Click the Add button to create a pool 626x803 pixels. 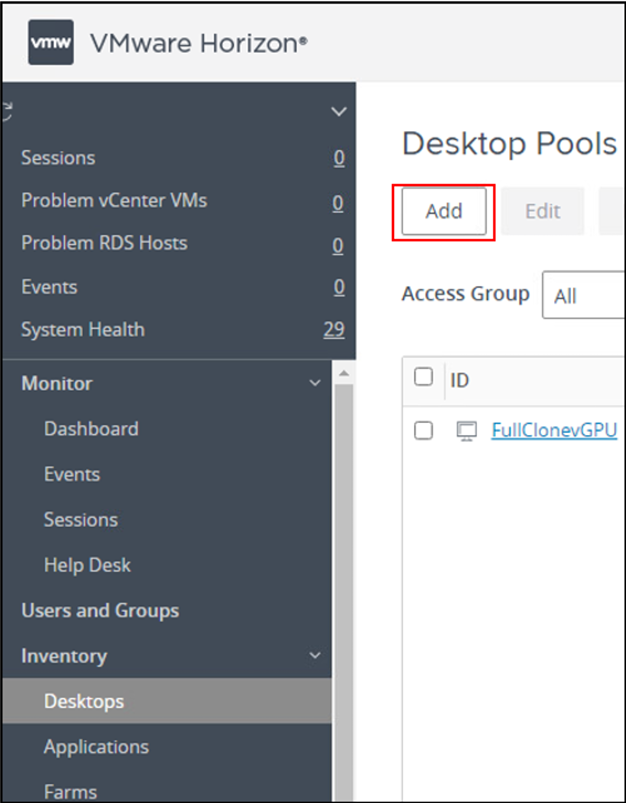[442, 211]
